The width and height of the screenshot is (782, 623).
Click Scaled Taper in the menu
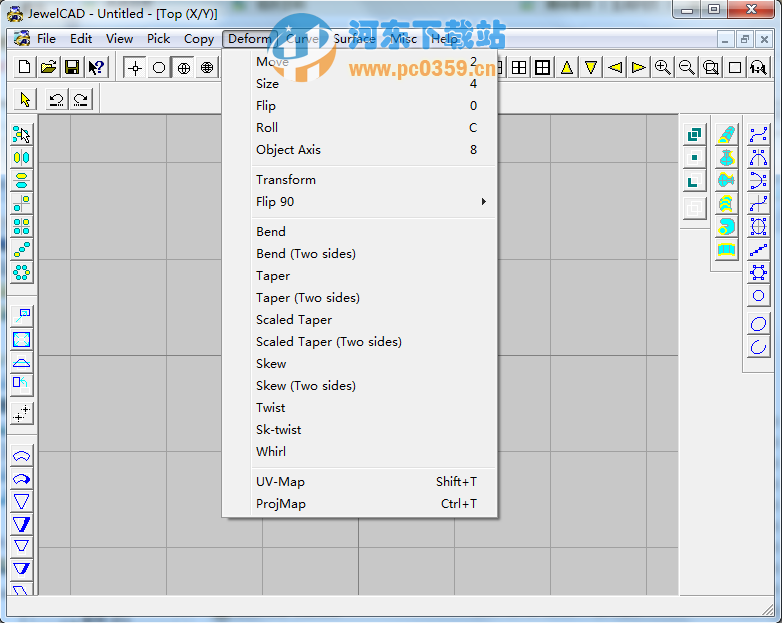[x=294, y=319]
